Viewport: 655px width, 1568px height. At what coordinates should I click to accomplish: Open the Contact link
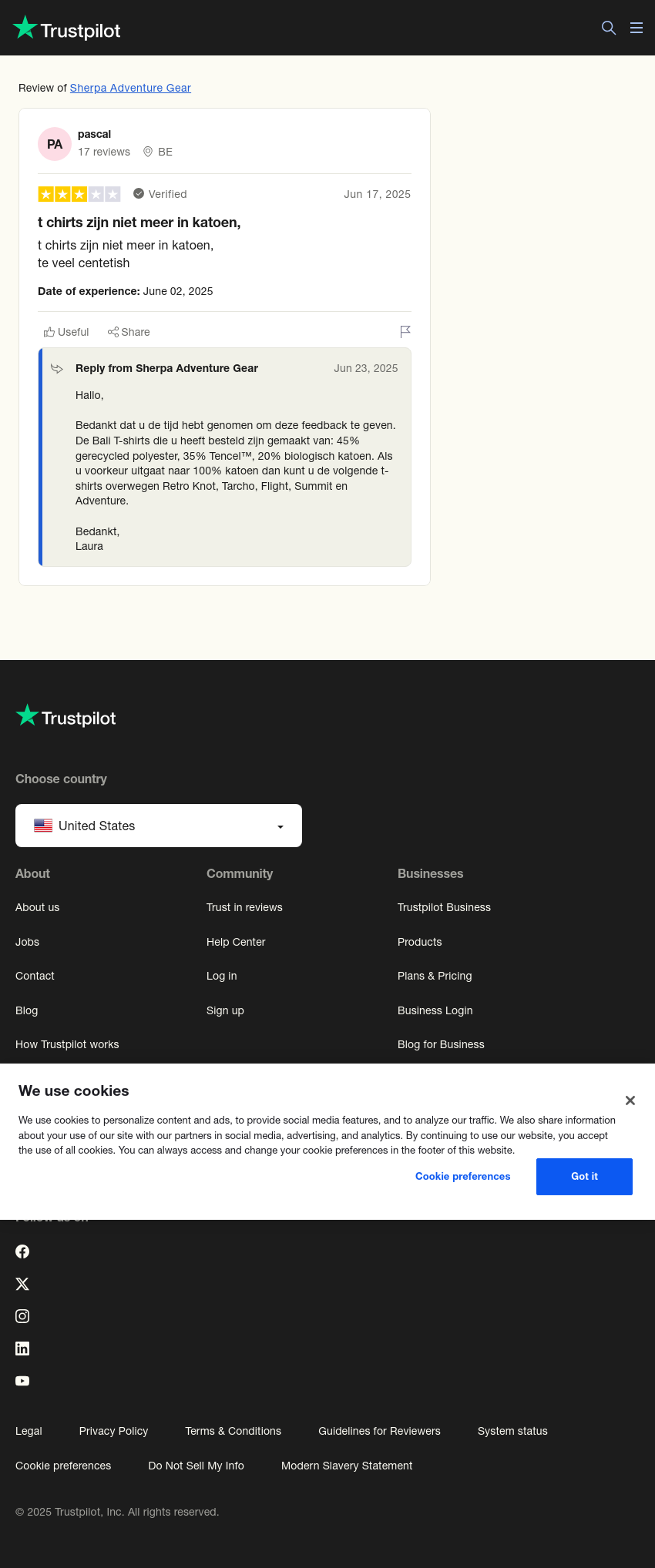point(35,976)
